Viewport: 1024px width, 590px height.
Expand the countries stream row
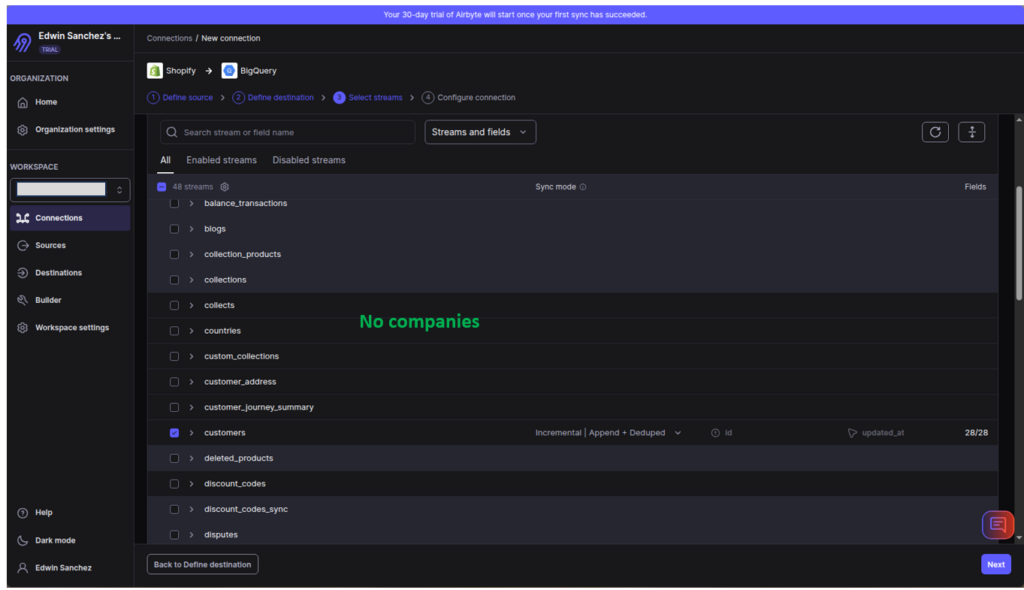pyautogui.click(x=191, y=331)
